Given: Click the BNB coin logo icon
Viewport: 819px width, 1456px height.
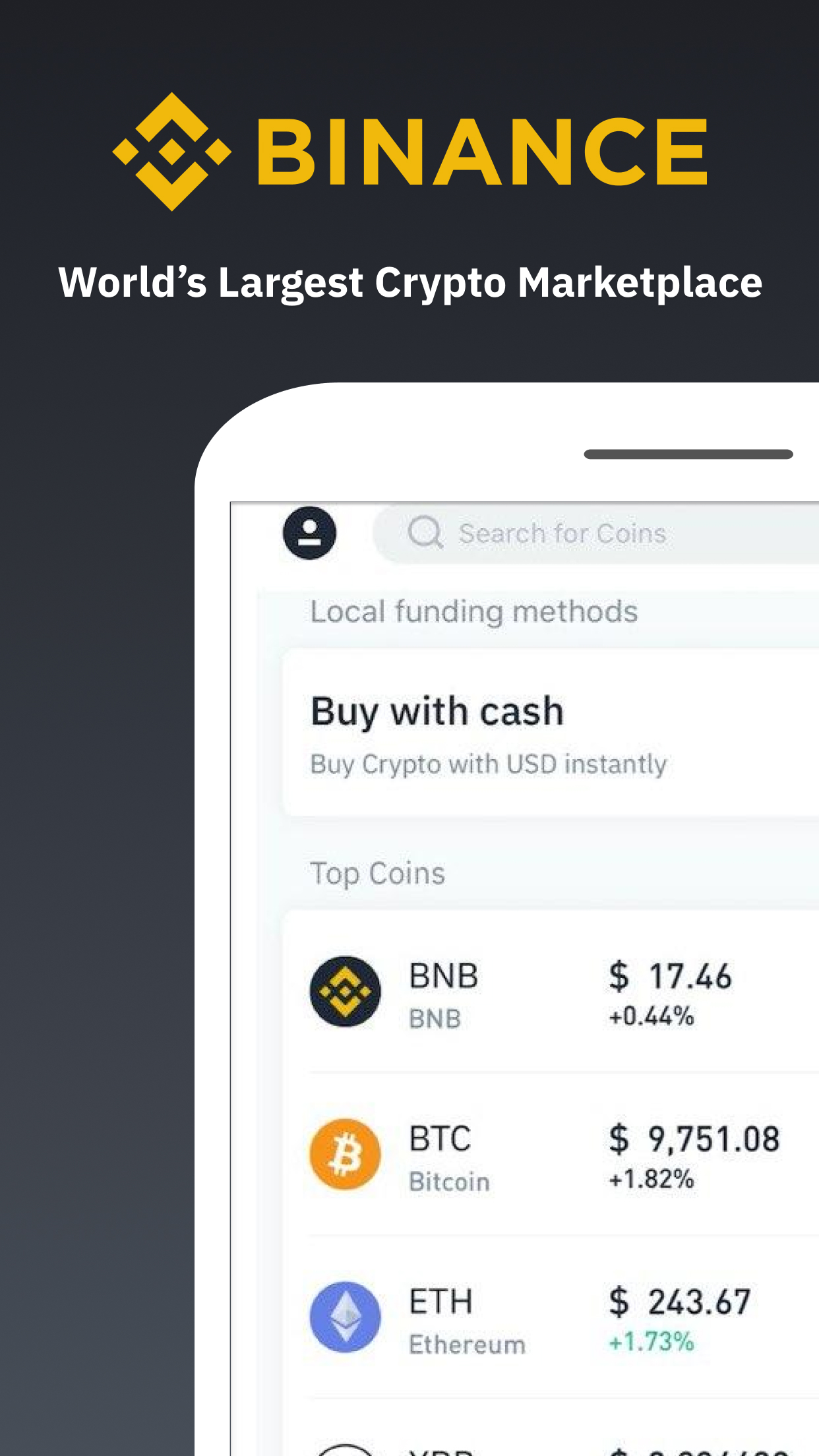Looking at the screenshot, I should click(345, 991).
